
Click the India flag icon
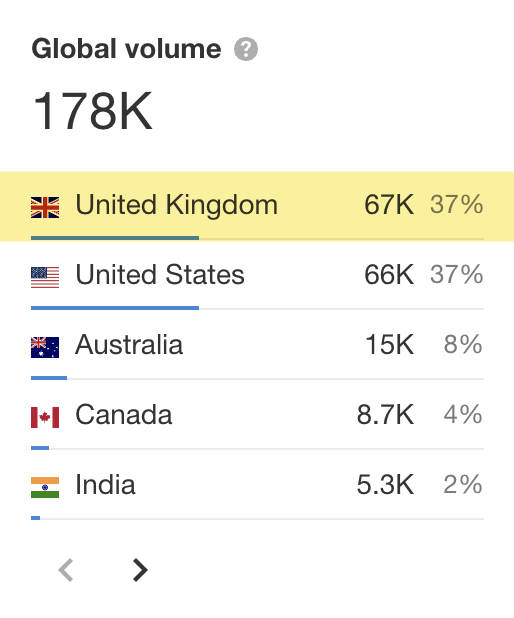tap(45, 488)
